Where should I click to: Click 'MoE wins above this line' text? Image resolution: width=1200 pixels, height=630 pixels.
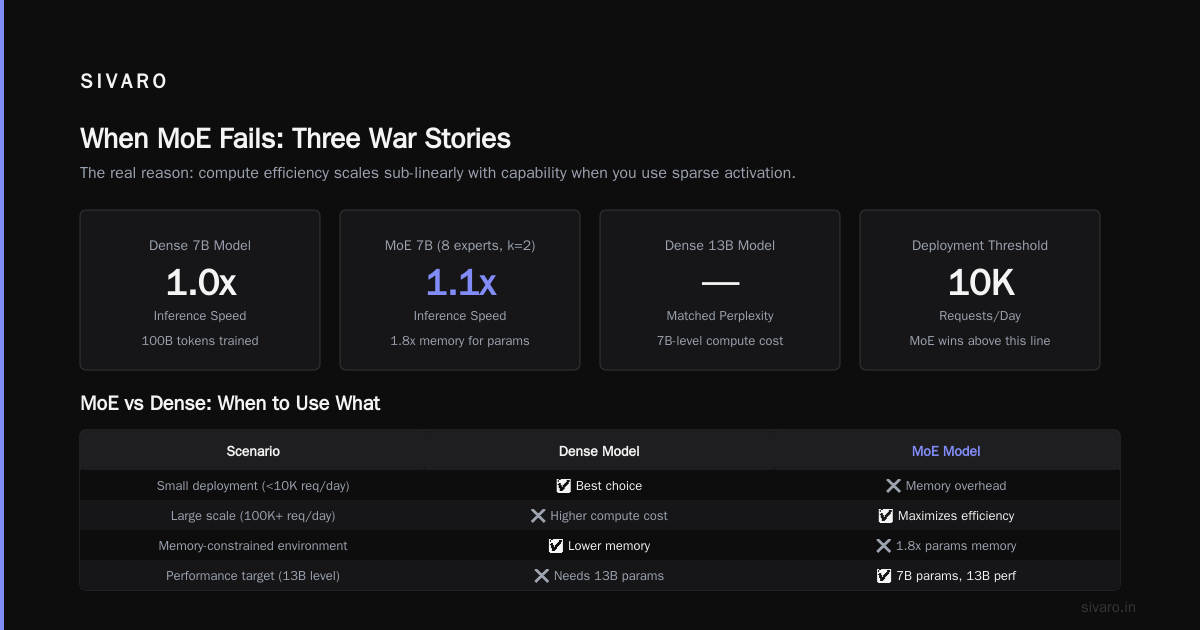(980, 341)
